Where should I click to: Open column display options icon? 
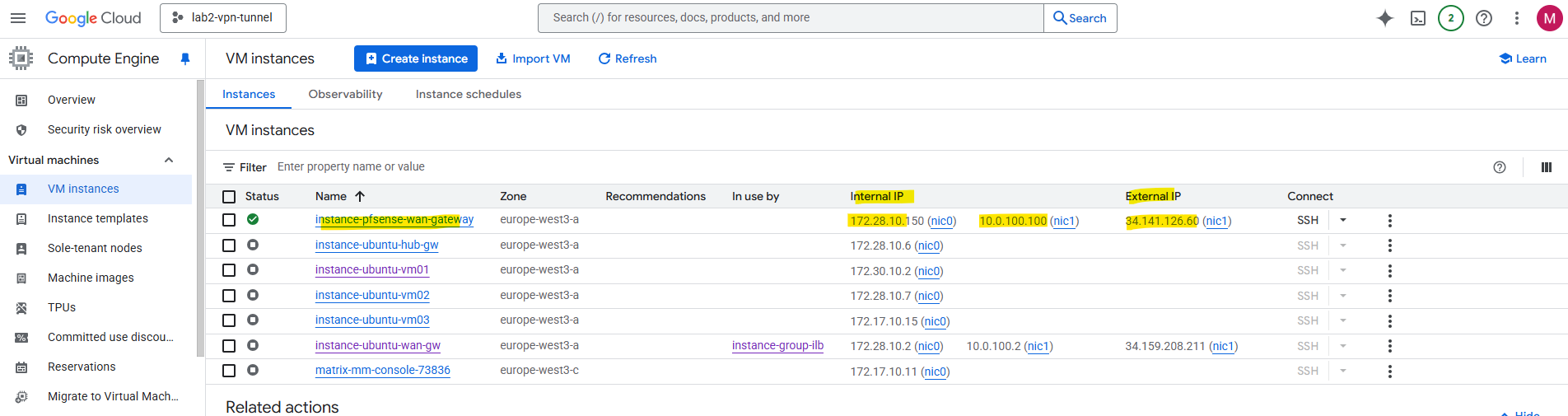pos(1547,167)
